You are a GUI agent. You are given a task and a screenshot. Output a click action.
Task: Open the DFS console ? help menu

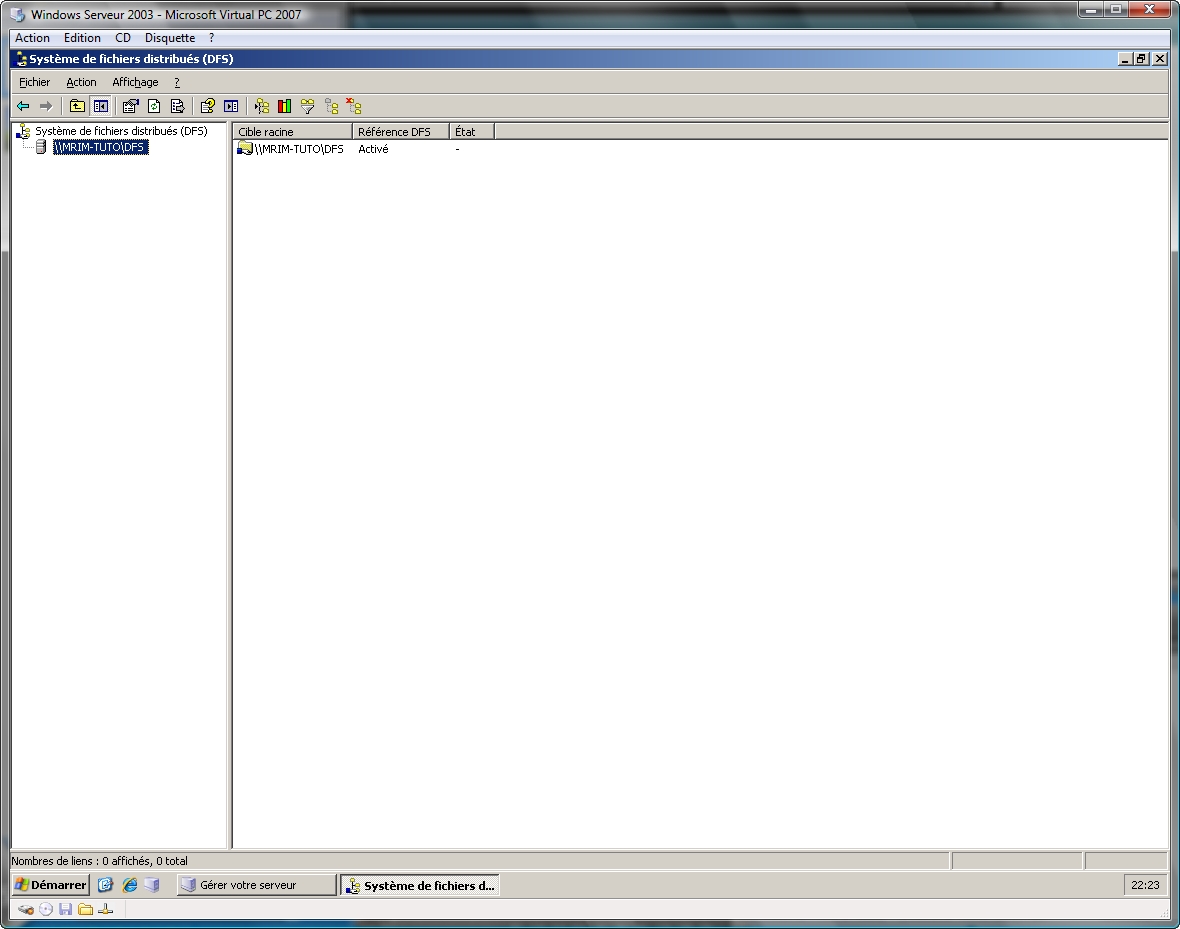(177, 82)
